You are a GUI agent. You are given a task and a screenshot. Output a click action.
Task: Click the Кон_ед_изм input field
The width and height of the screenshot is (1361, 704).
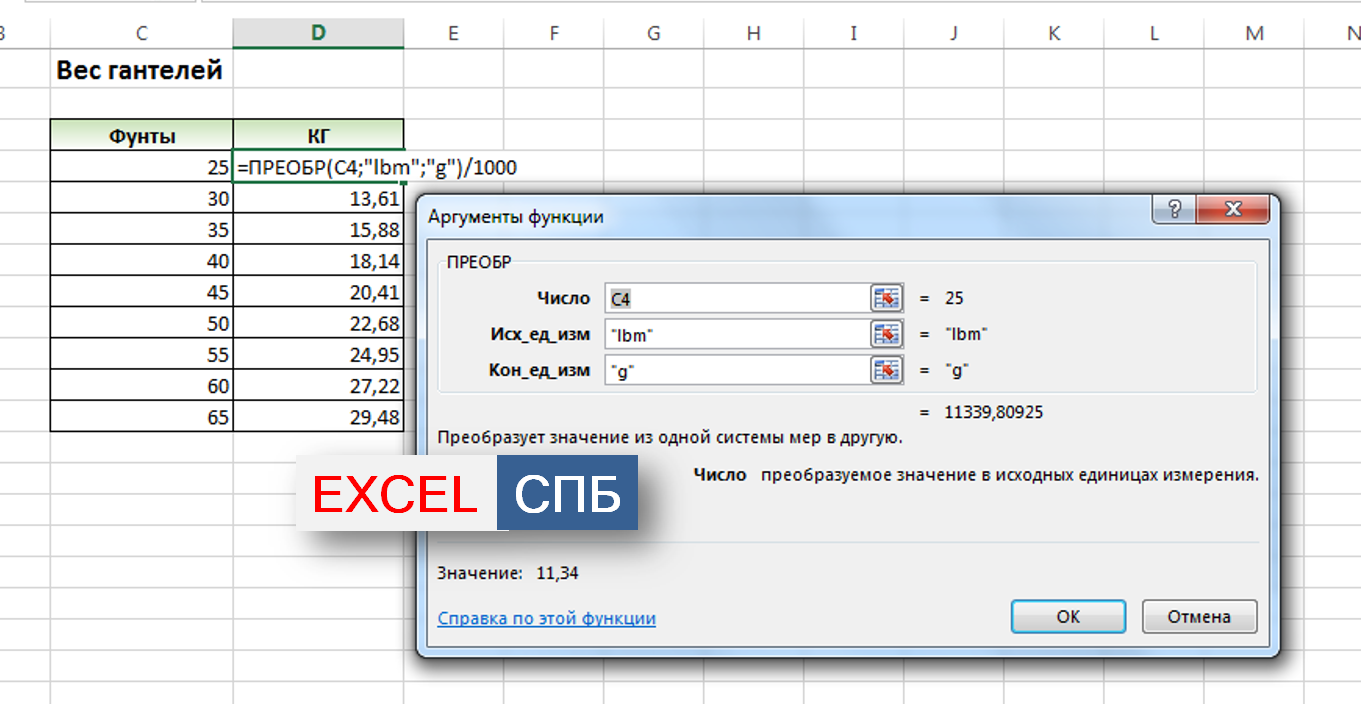[x=736, y=370]
